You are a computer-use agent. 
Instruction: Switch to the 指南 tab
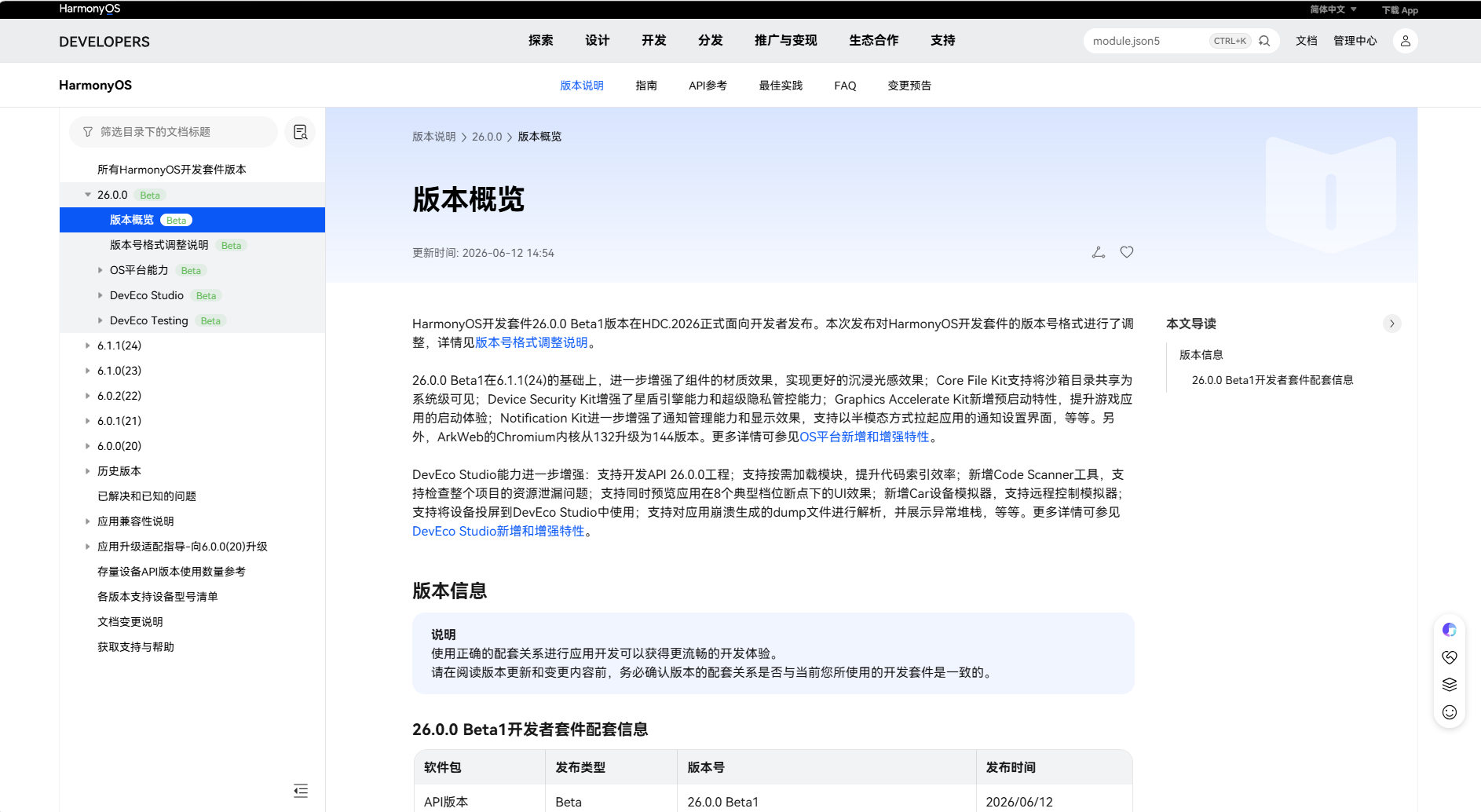click(646, 86)
